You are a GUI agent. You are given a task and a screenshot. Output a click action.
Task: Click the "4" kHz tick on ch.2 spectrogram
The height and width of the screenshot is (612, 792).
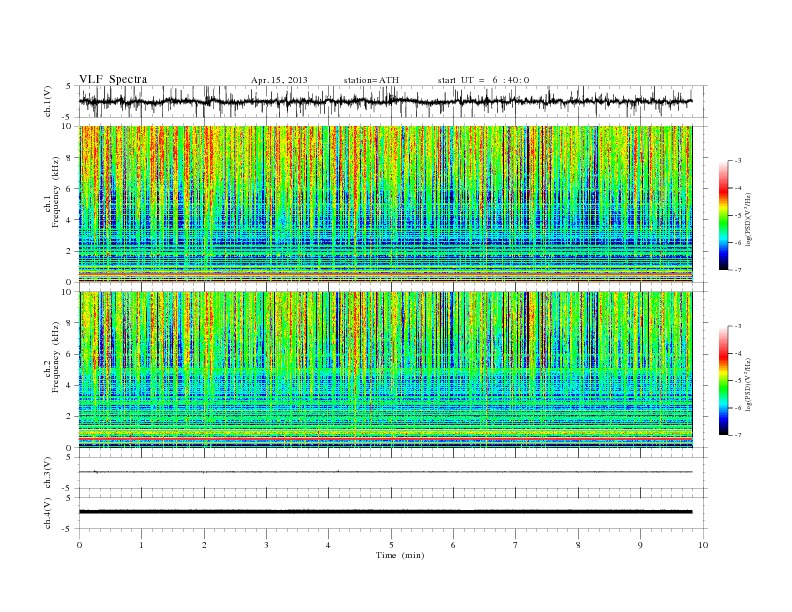70,386
